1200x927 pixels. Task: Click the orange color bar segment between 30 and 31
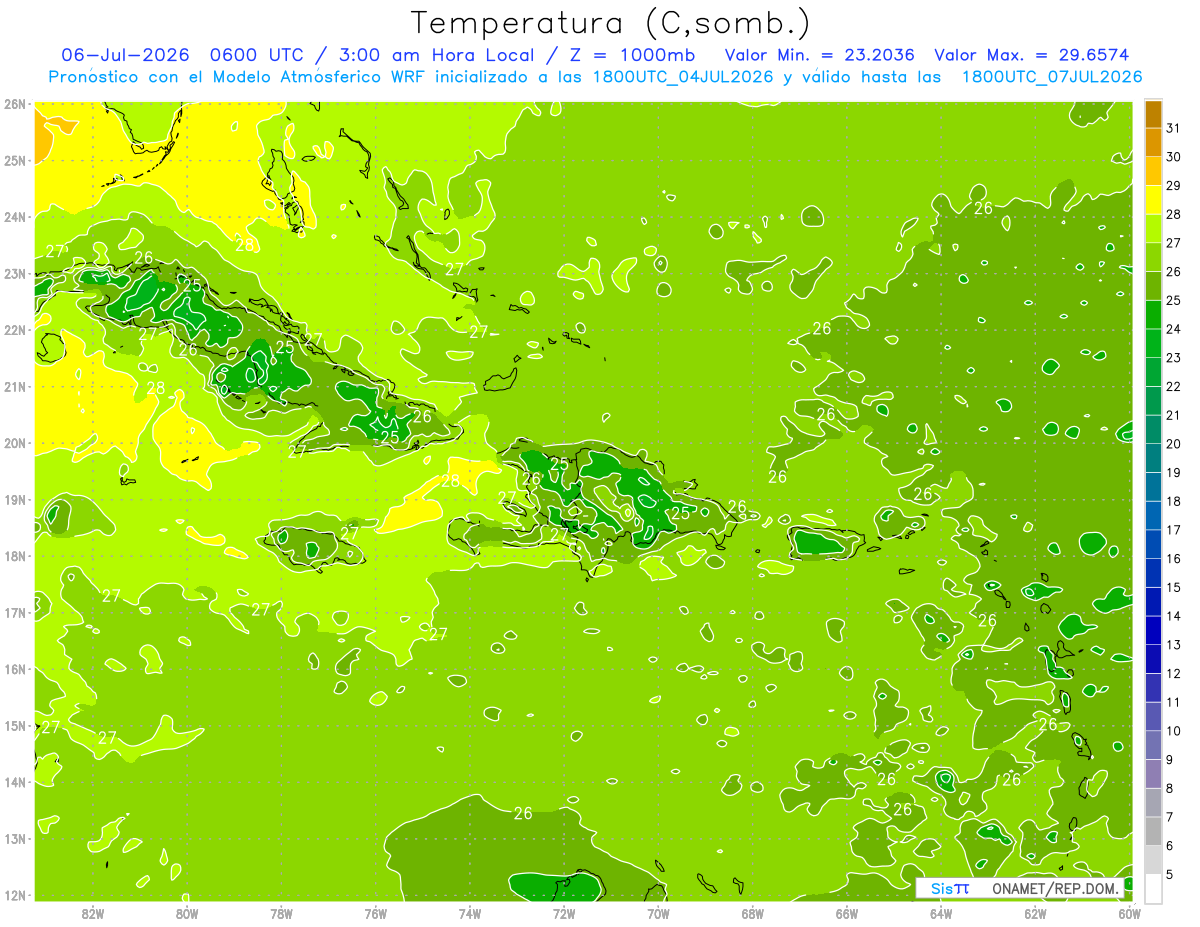1153,142
